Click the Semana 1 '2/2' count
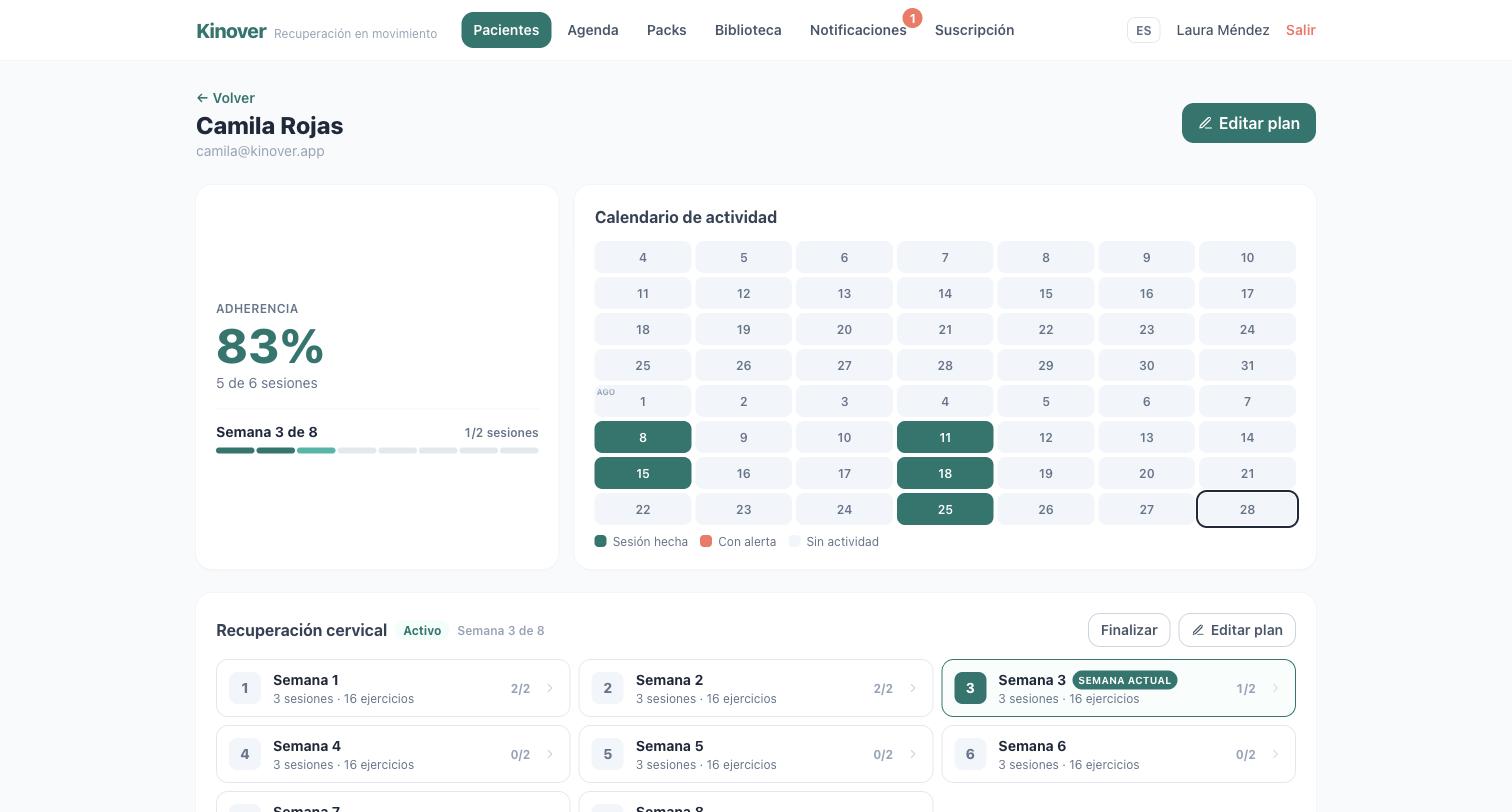 click(520, 688)
